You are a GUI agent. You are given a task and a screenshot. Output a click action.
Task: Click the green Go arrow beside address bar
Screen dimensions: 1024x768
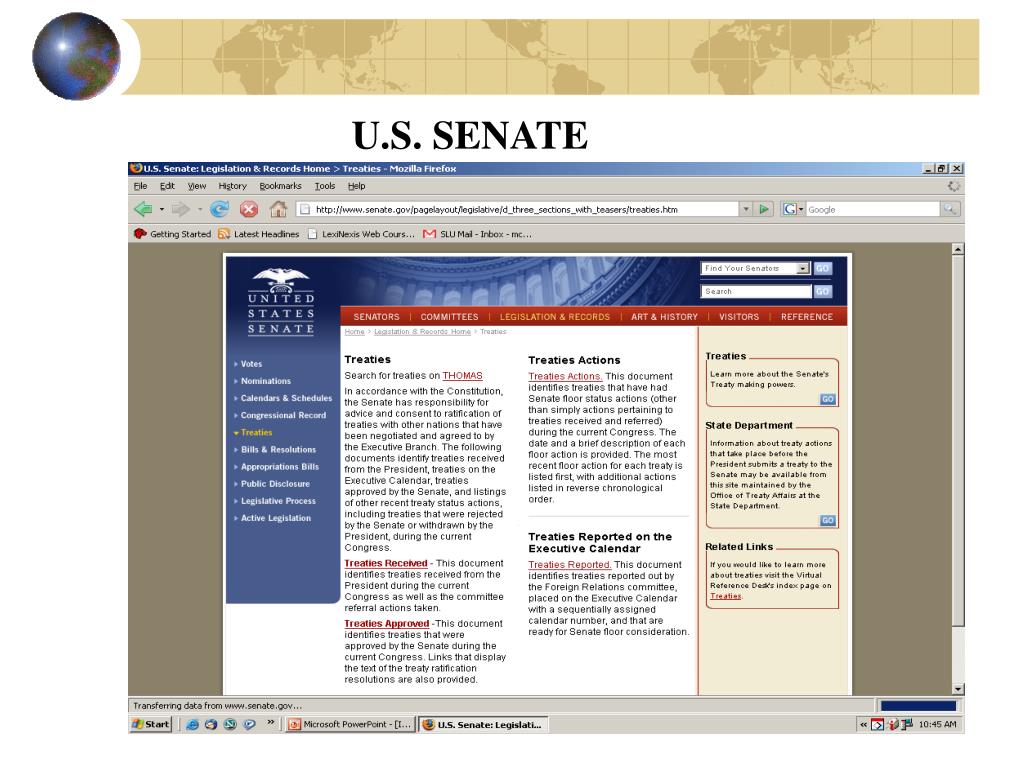[763, 209]
